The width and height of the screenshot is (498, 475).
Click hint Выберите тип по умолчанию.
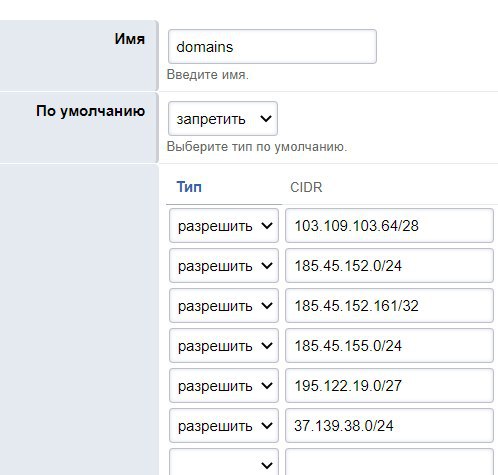click(x=257, y=147)
